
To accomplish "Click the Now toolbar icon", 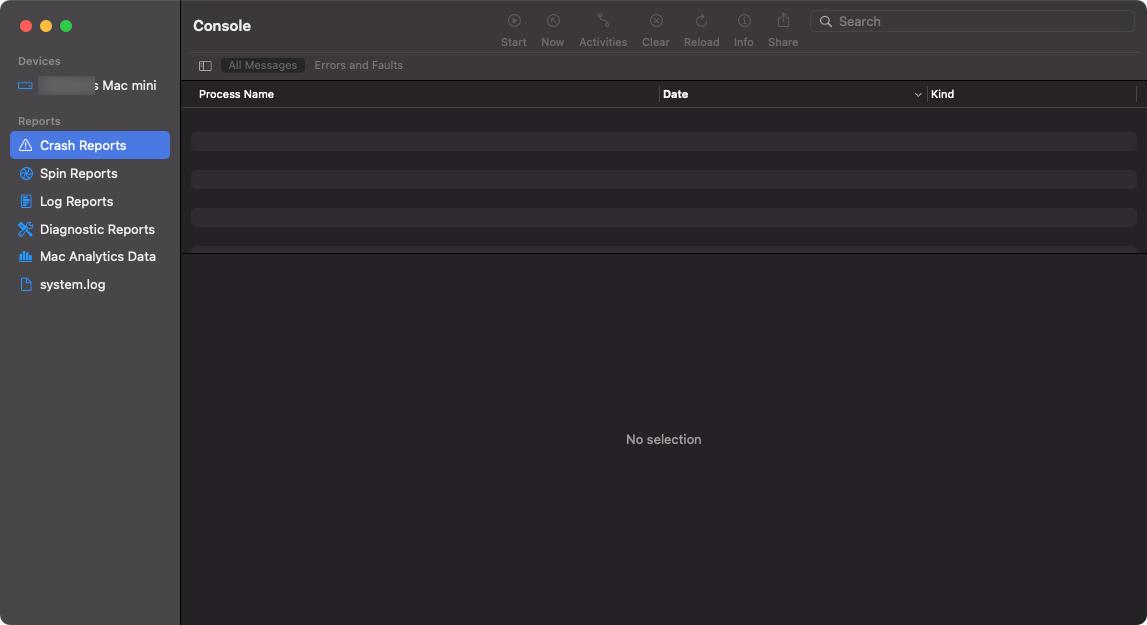I will [553, 21].
